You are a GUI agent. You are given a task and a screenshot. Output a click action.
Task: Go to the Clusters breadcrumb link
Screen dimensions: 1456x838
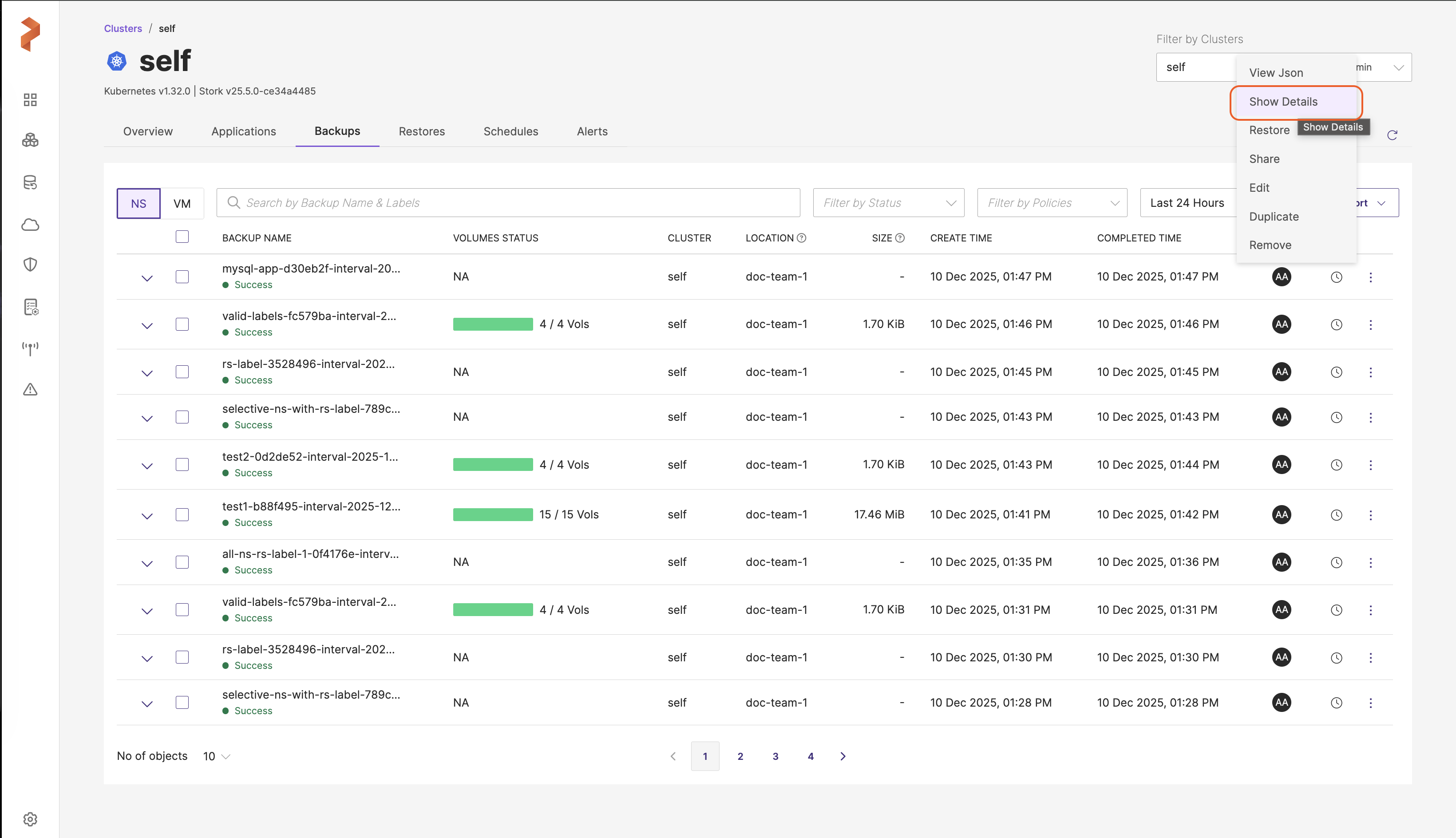point(123,28)
